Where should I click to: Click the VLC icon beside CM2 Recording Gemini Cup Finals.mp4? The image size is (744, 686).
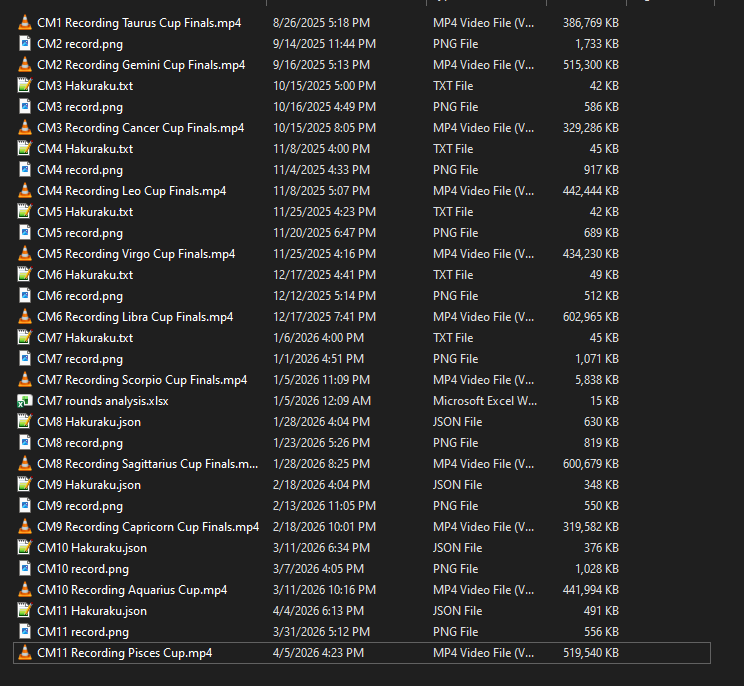25,65
